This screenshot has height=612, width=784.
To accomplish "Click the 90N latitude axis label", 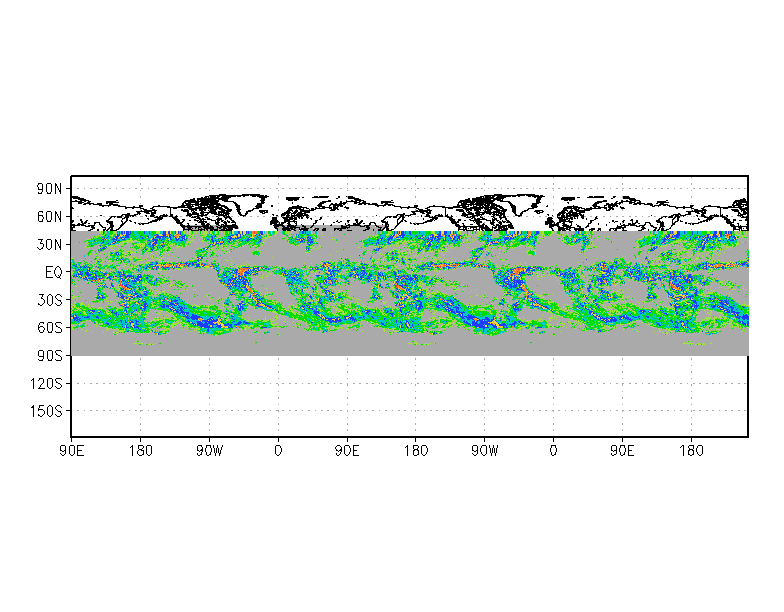I will pos(49,189).
